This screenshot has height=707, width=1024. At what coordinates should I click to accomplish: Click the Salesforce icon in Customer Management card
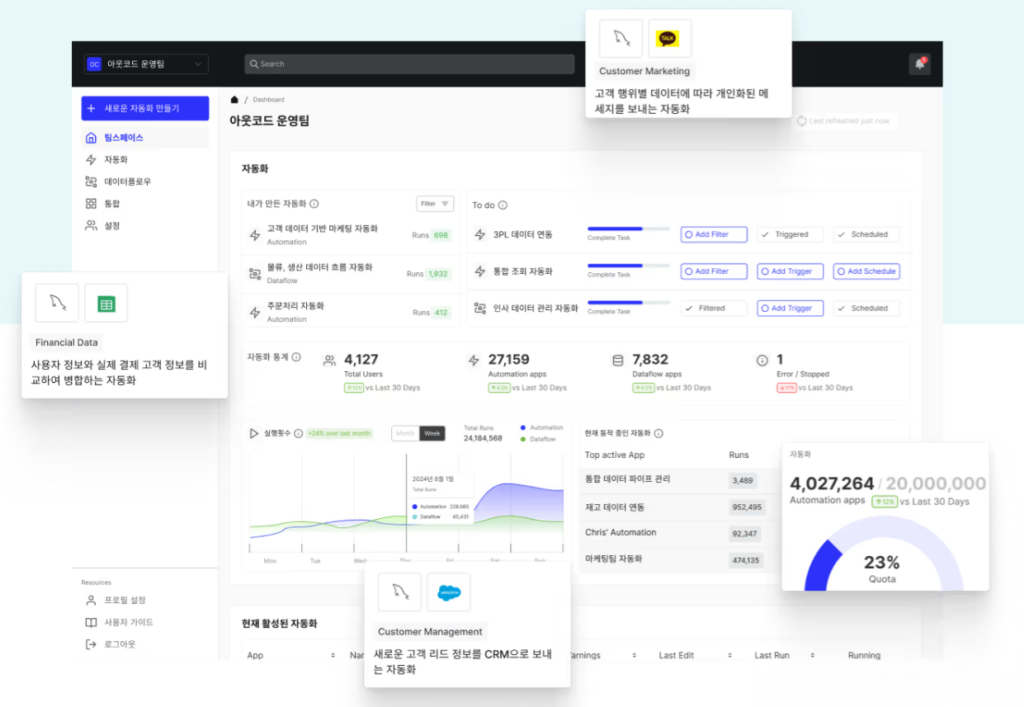tap(448, 592)
